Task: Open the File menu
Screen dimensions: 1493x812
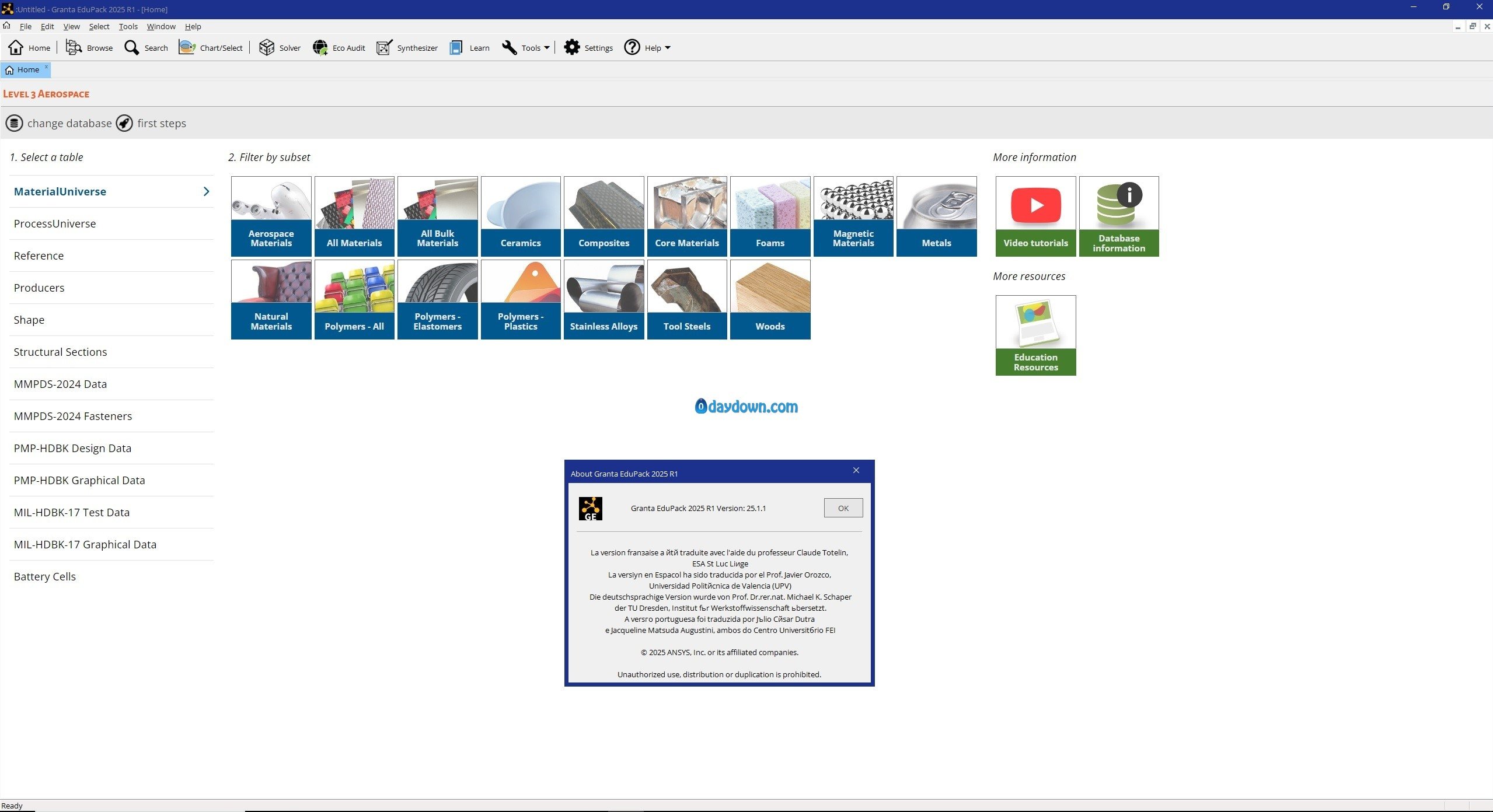Action: [x=26, y=26]
